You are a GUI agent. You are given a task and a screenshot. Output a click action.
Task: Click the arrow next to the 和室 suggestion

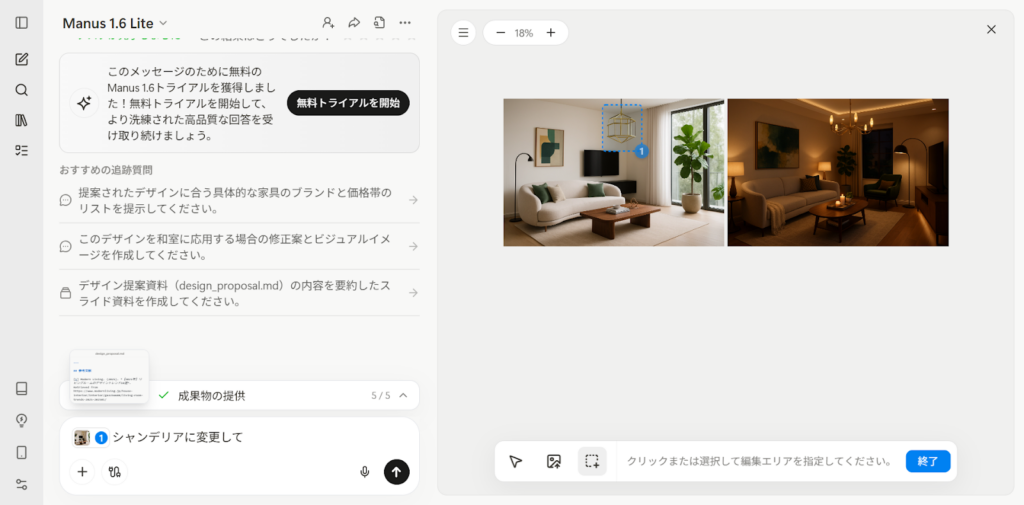pyautogui.click(x=413, y=246)
